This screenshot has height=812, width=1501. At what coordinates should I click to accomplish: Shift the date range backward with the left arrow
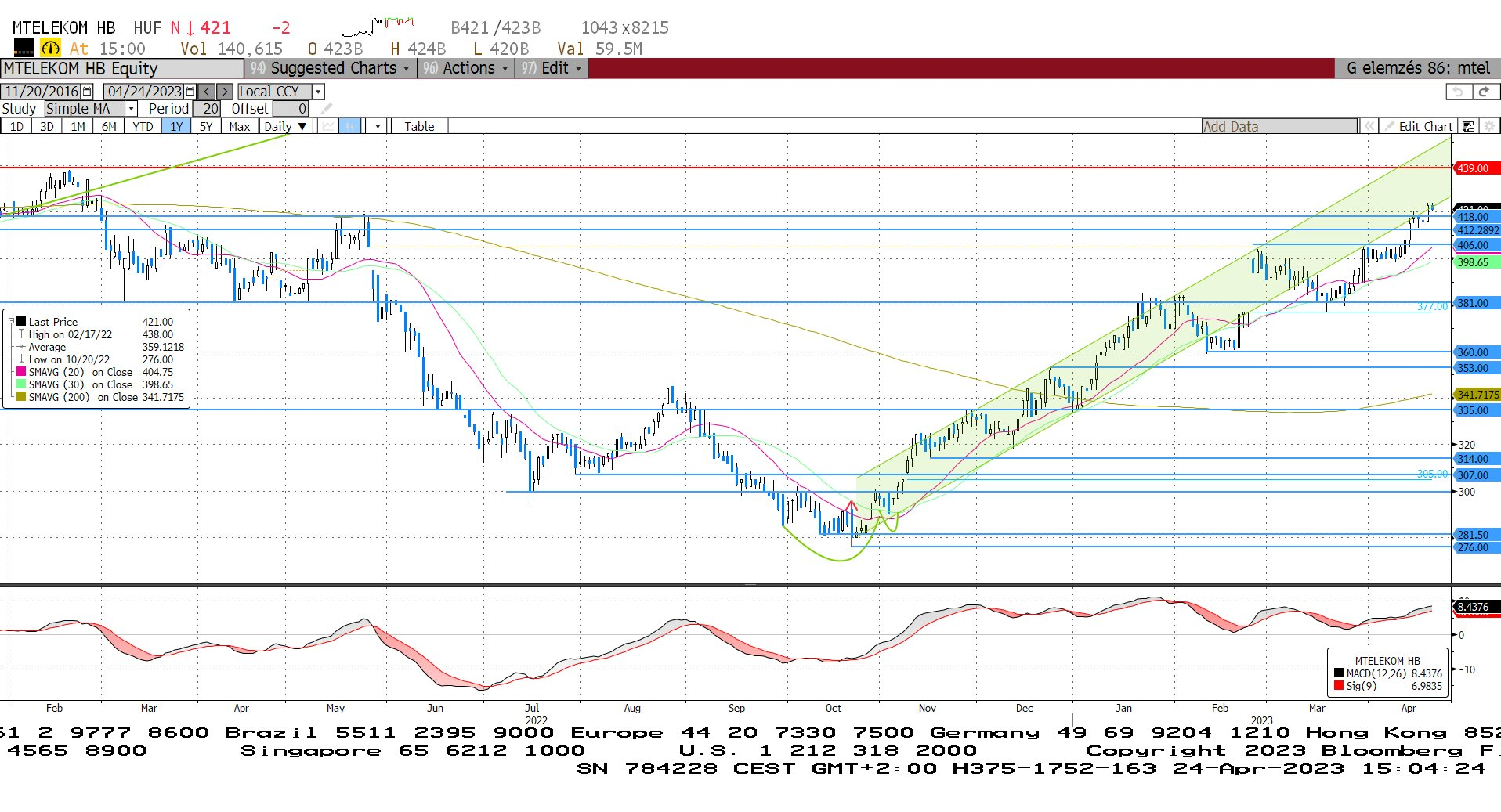pos(206,92)
